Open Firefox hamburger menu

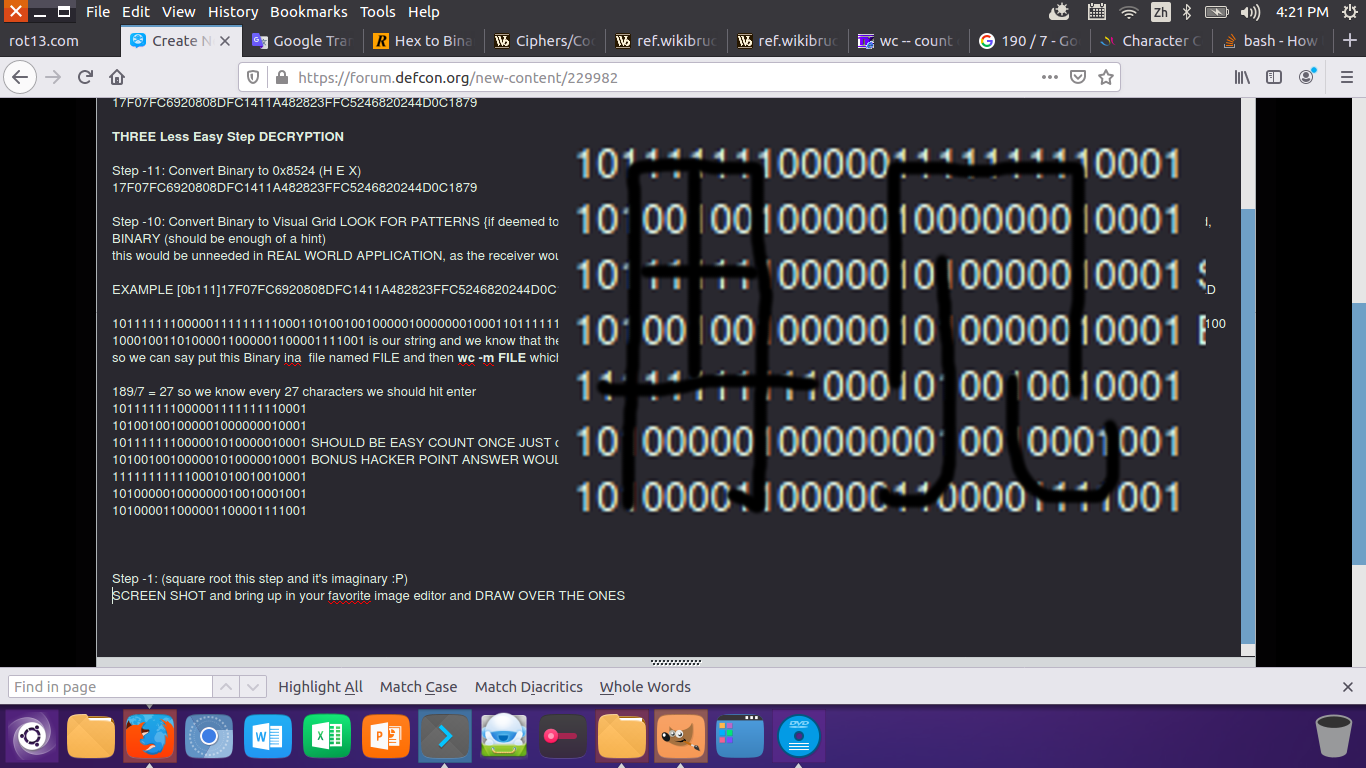click(1346, 77)
